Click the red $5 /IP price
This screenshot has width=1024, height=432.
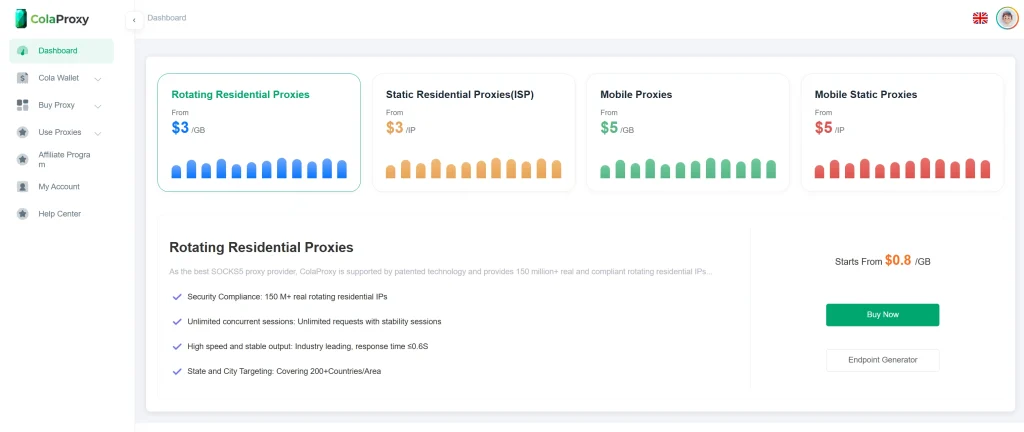click(830, 128)
